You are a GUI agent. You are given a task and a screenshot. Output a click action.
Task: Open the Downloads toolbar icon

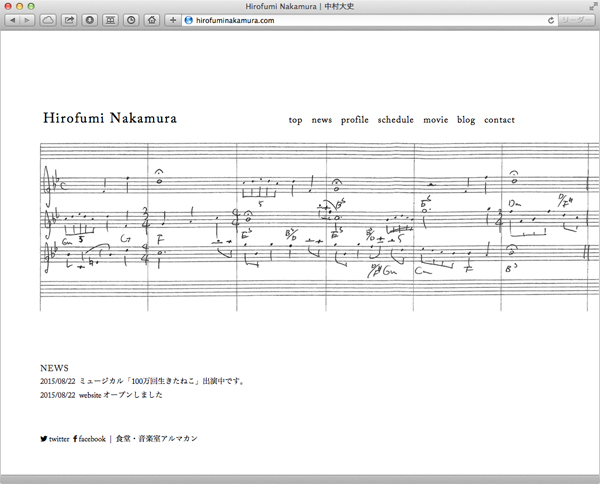[x=90, y=20]
